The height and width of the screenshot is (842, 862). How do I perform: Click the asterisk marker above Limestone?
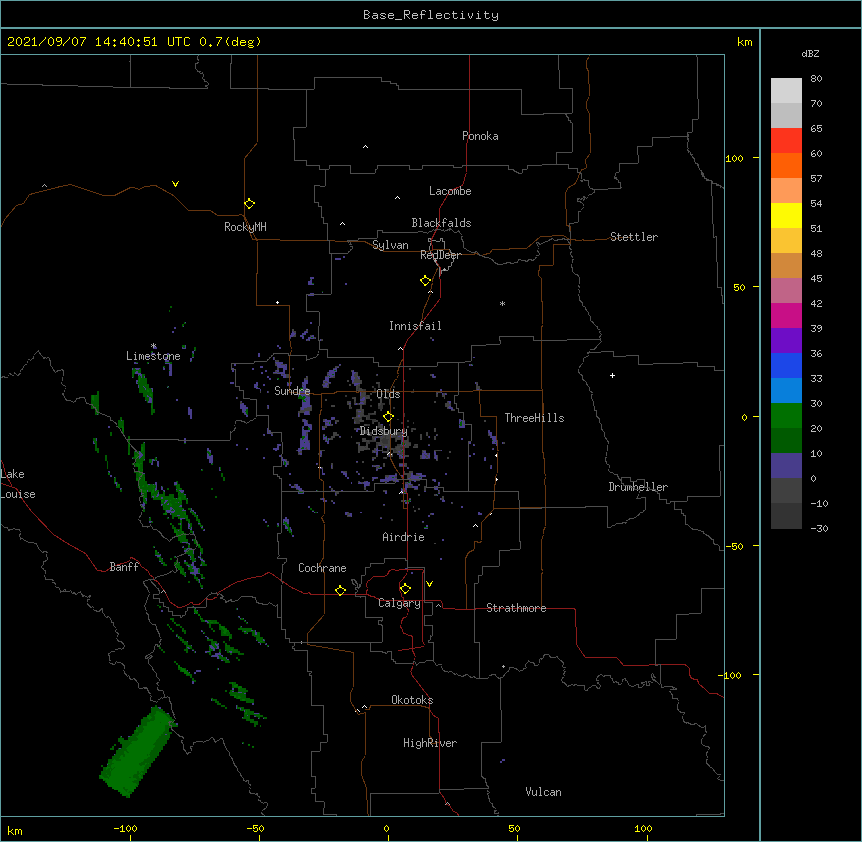pyautogui.click(x=154, y=346)
